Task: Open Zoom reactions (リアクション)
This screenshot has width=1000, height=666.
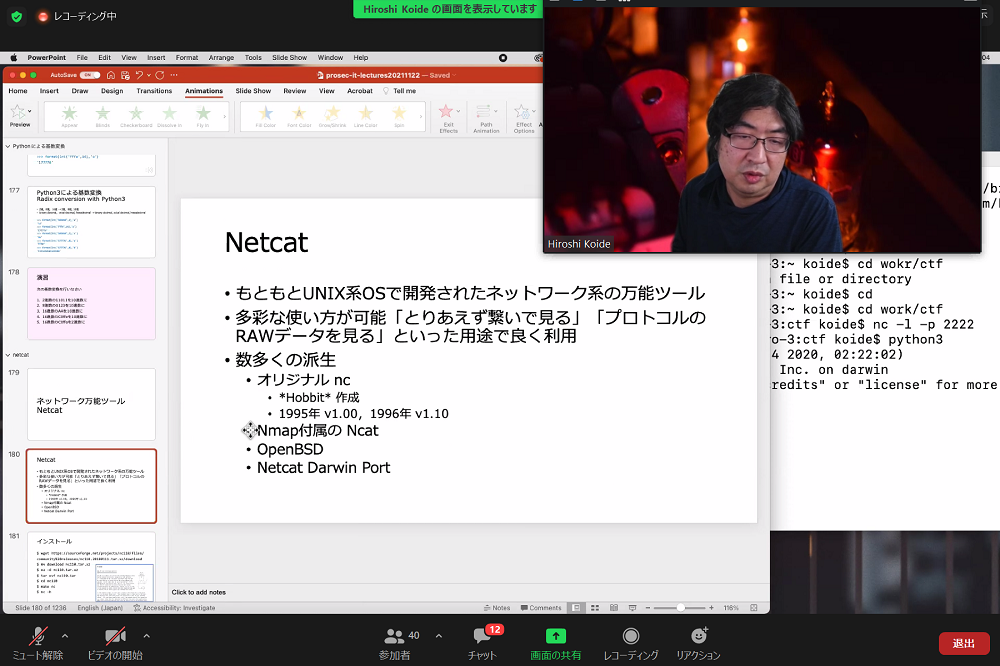Action: [698, 644]
